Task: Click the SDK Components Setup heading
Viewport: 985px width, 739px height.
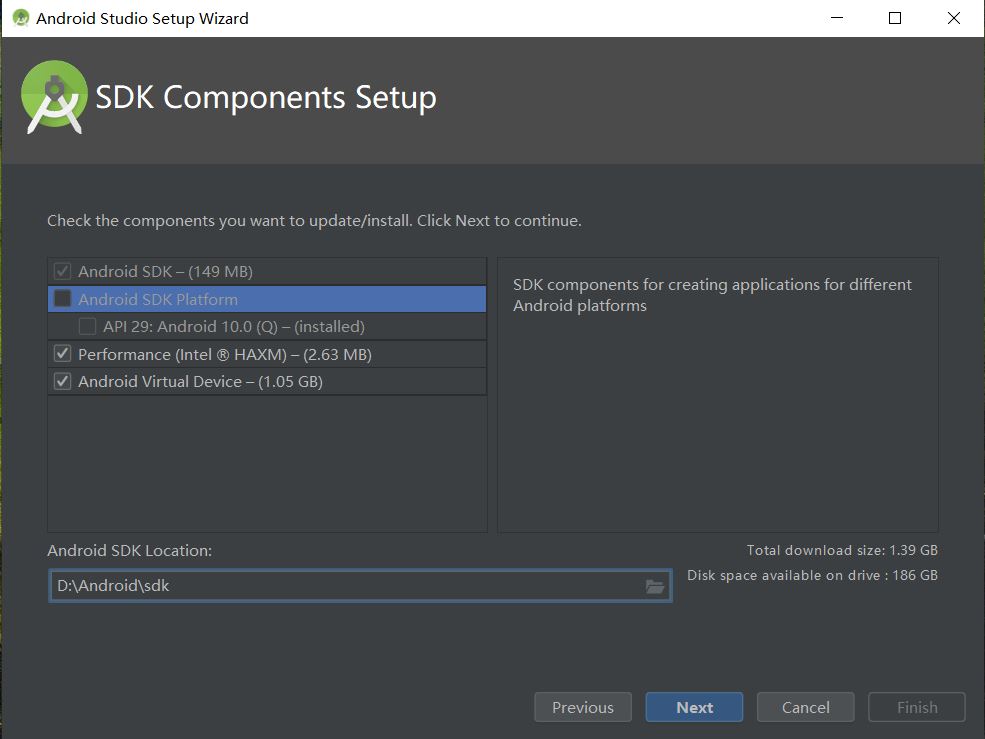Action: (x=266, y=97)
